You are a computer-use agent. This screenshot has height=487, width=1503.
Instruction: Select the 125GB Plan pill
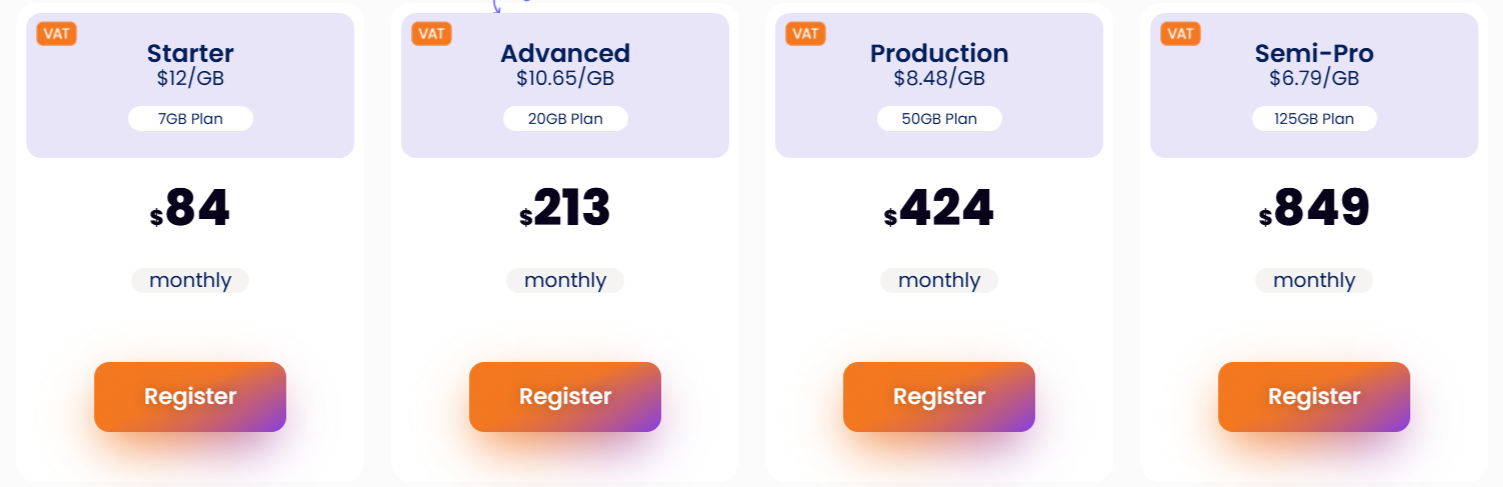click(1314, 119)
